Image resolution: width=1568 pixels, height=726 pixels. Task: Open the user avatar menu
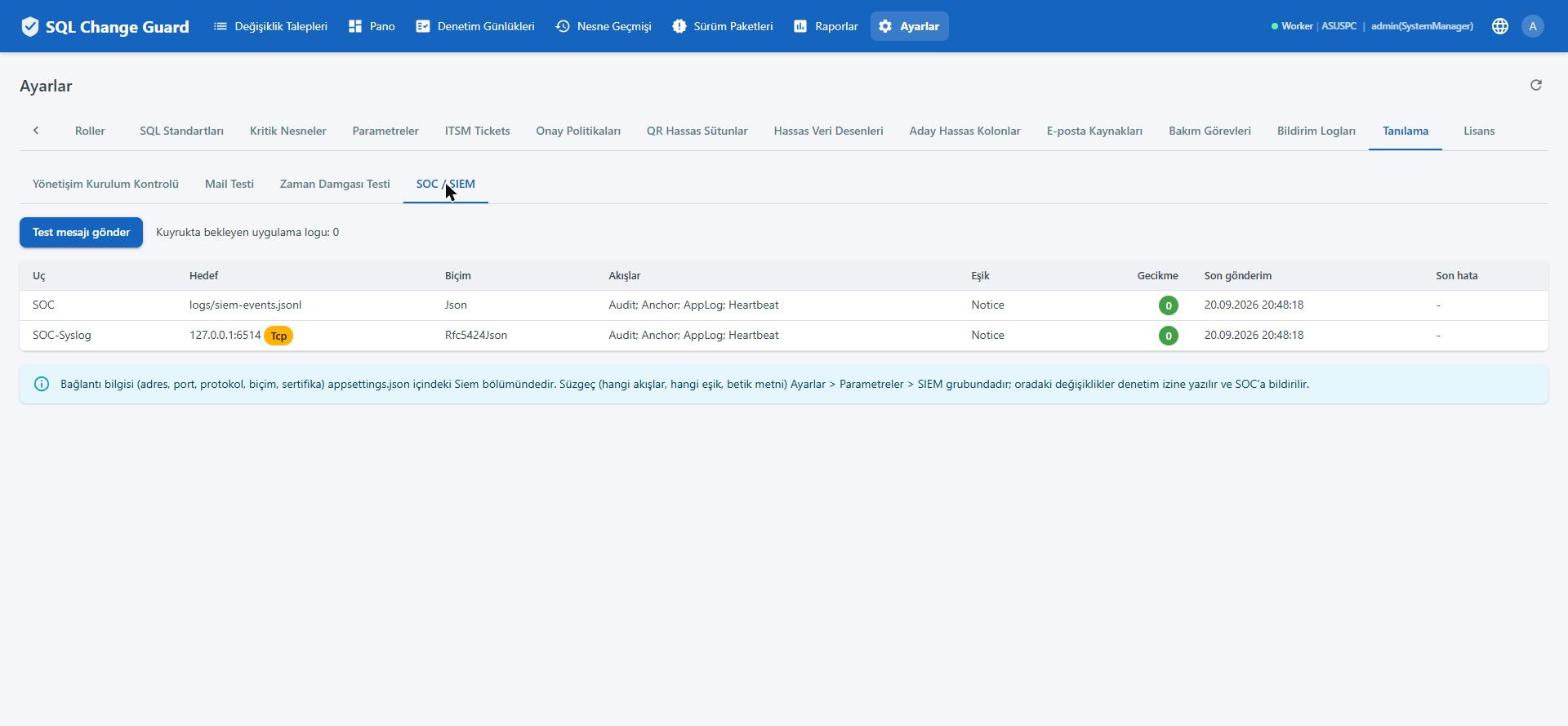1532,27
